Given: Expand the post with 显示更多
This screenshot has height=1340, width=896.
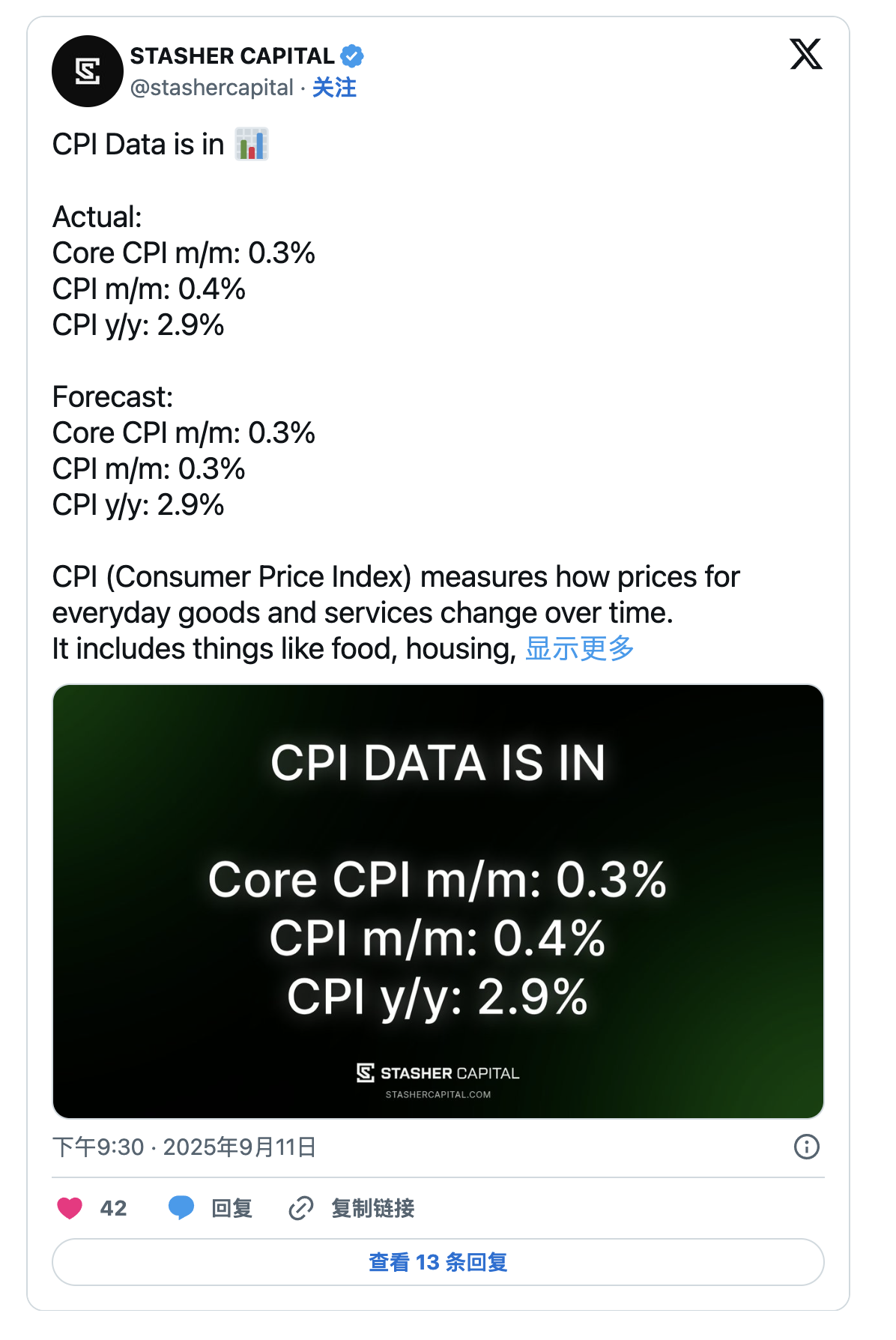Looking at the screenshot, I should pyautogui.click(x=579, y=649).
